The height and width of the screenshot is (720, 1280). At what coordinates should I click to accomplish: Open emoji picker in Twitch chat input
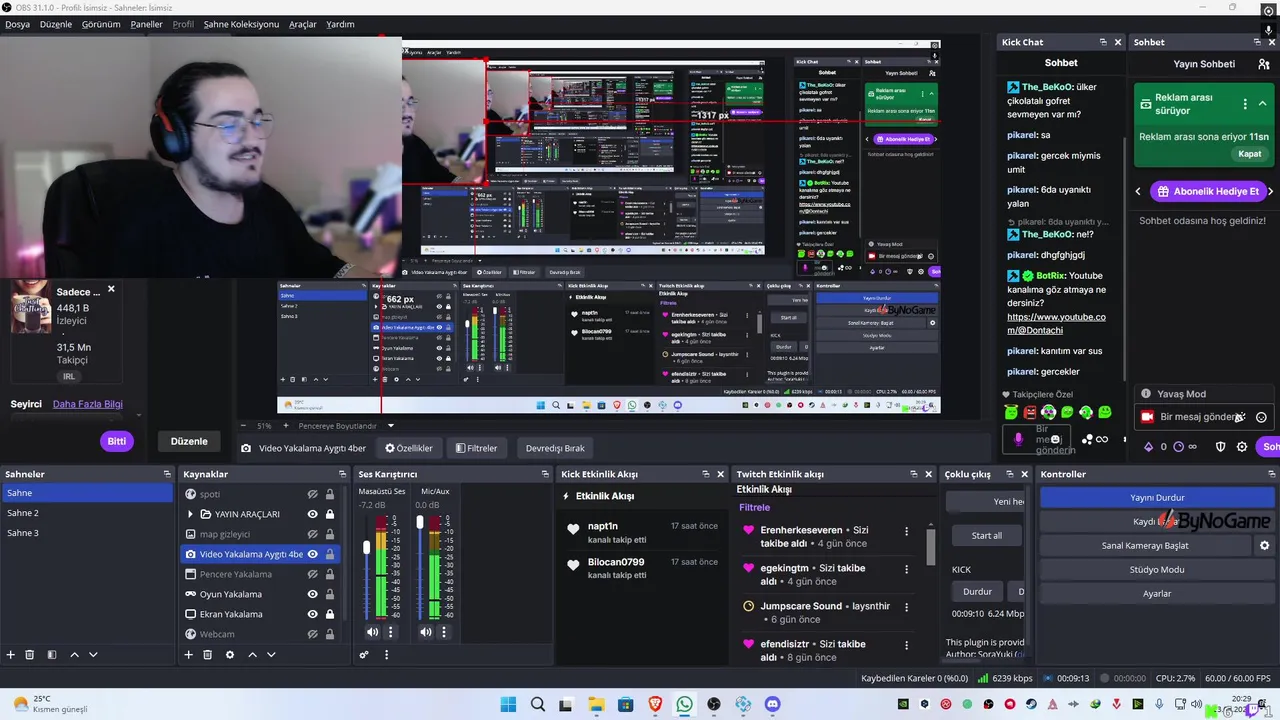[1261, 417]
